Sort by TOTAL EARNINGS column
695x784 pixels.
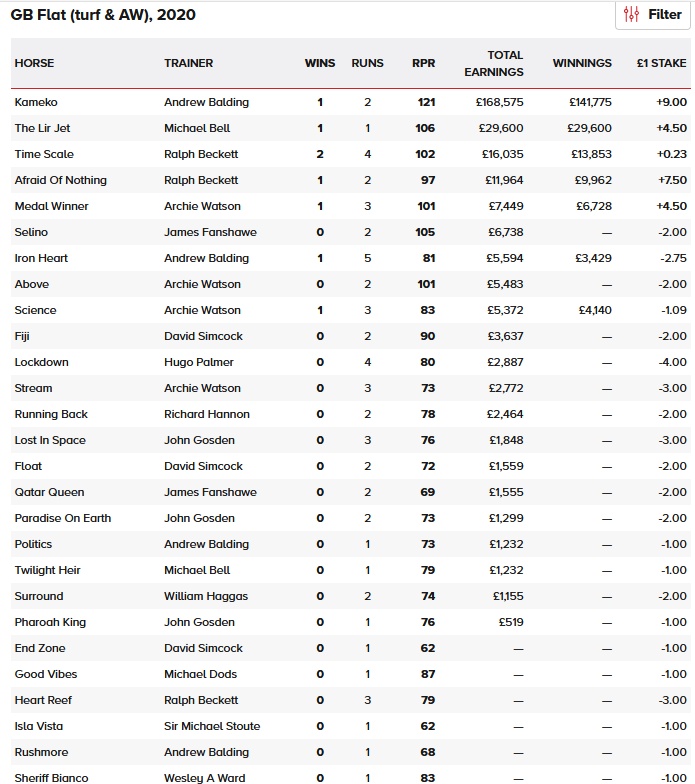point(494,63)
